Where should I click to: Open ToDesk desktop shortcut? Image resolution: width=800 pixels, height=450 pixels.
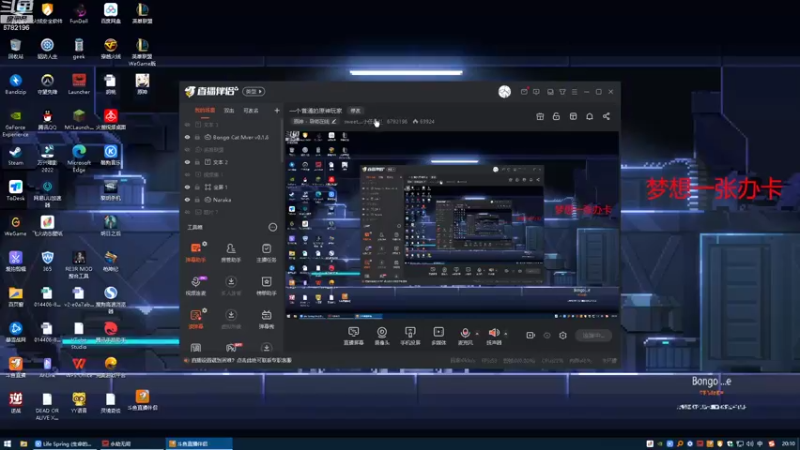pos(15,190)
